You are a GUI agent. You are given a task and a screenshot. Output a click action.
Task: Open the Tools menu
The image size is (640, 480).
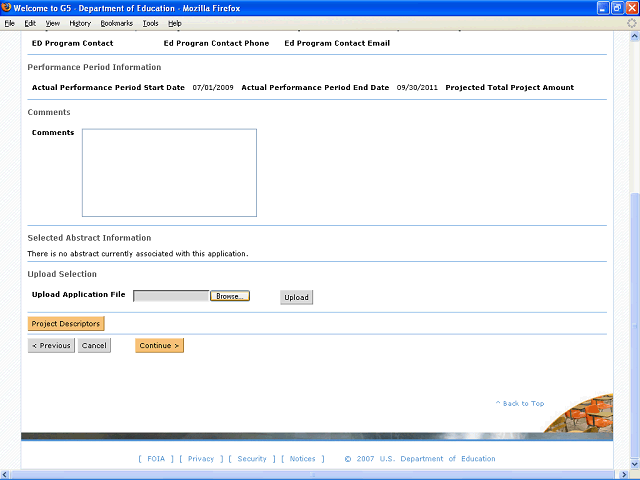pyautogui.click(x=150, y=23)
